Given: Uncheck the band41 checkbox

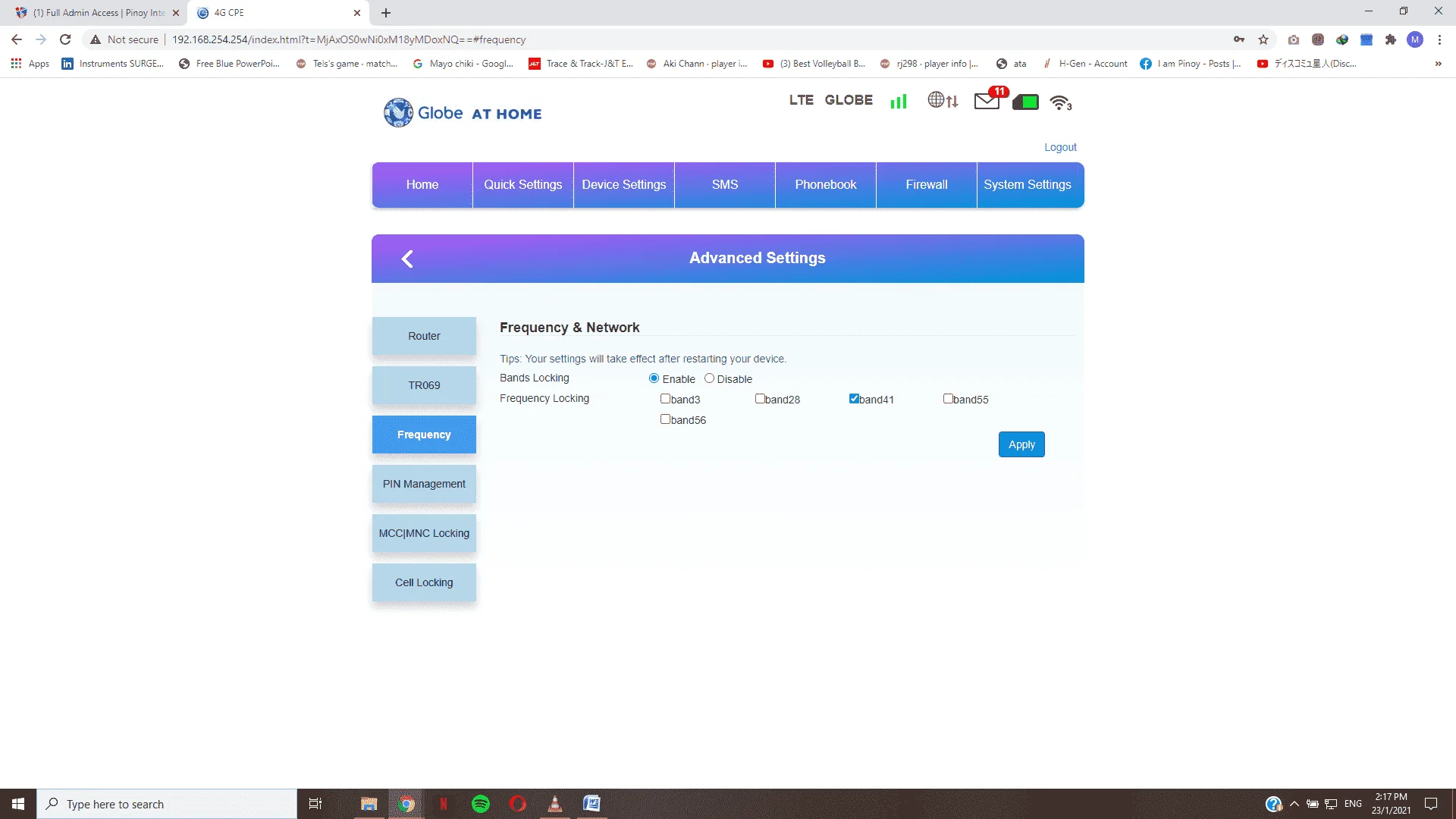Looking at the screenshot, I should tap(854, 399).
